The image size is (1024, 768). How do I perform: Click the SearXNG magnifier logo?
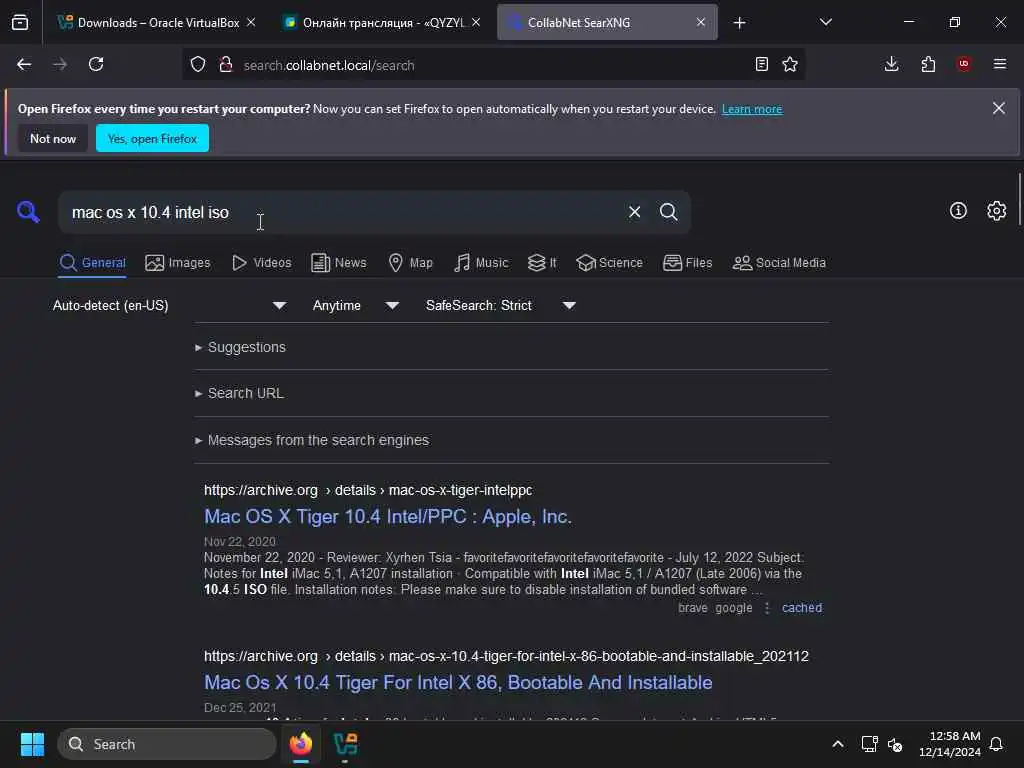click(28, 212)
